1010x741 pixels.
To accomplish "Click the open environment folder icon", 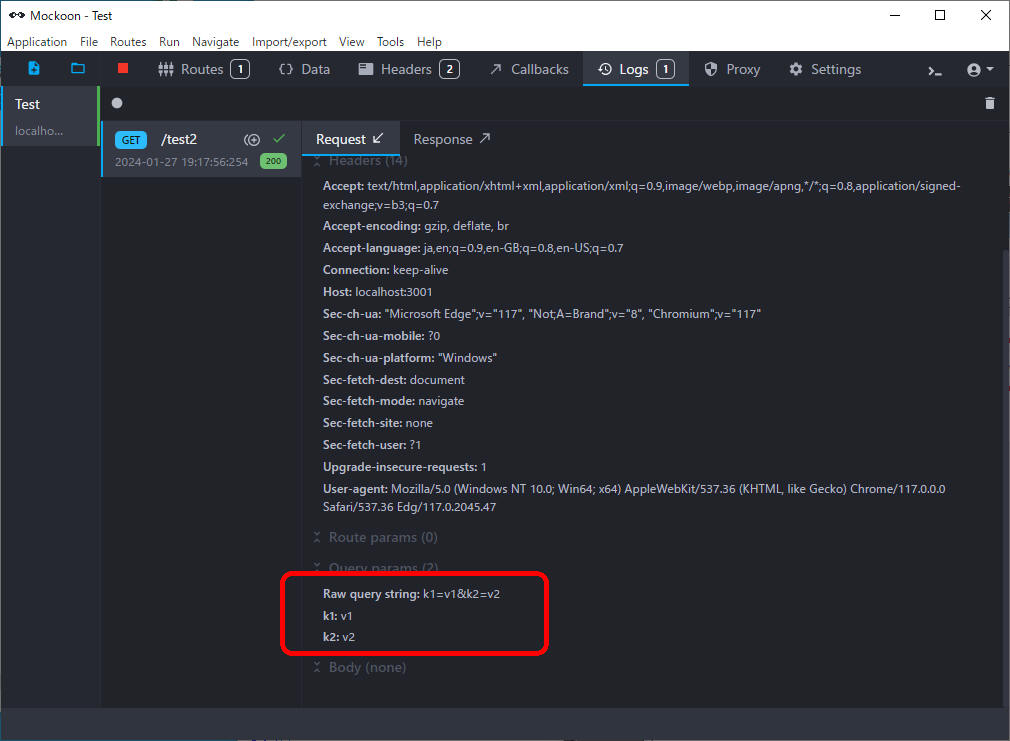I will click(x=78, y=69).
